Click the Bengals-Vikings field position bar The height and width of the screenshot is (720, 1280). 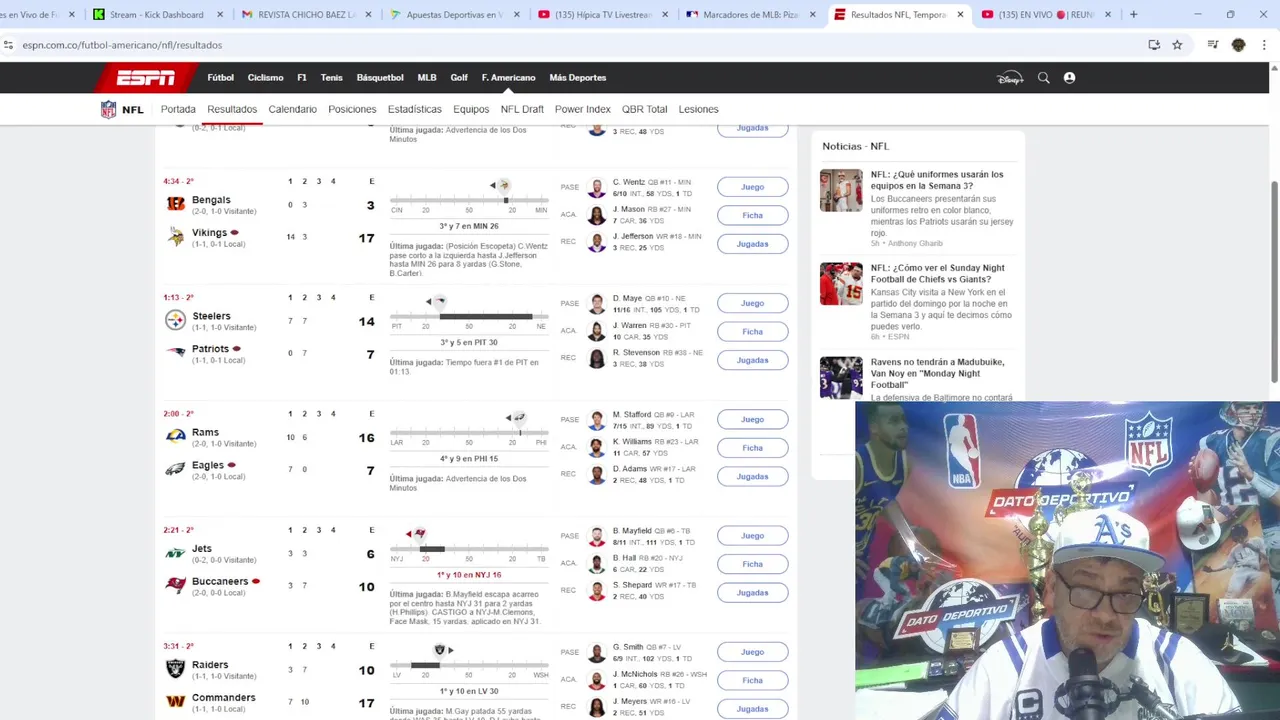tap(469, 200)
